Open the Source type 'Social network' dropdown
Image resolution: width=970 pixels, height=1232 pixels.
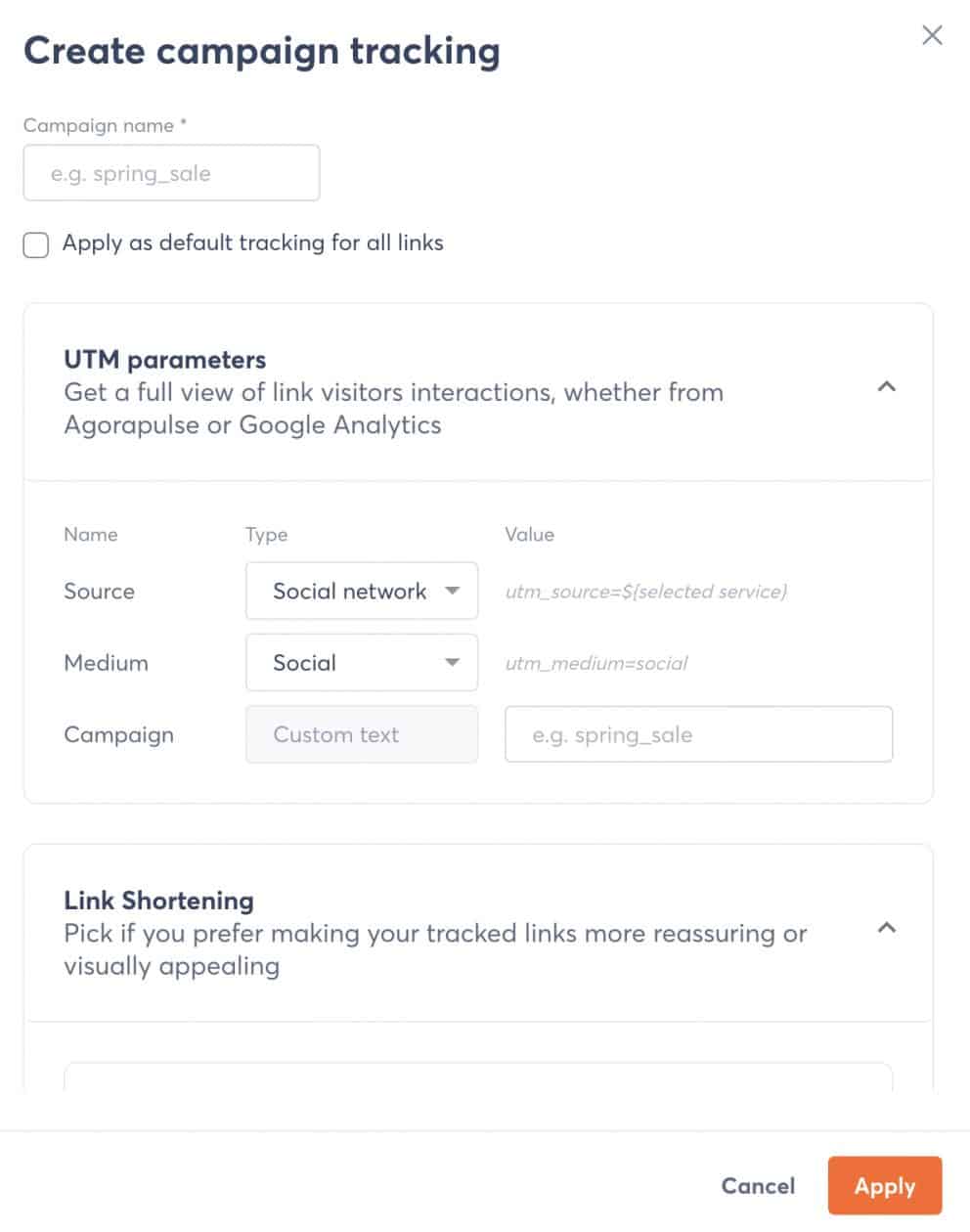pos(362,591)
